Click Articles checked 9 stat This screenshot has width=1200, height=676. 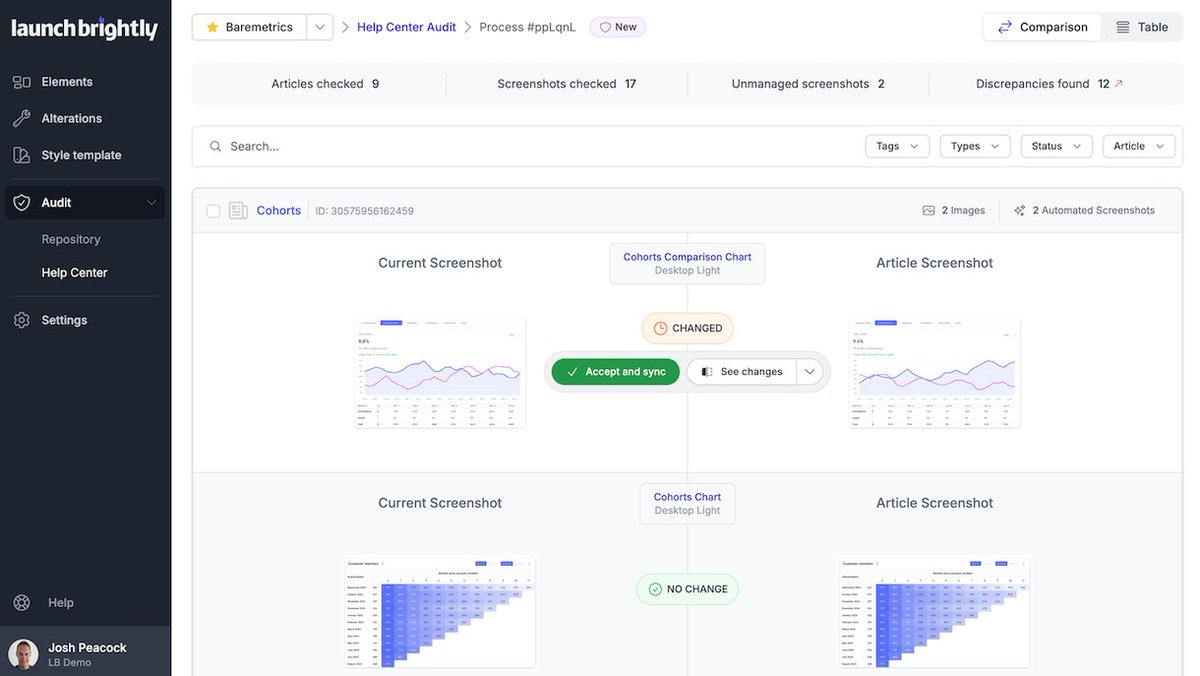(325, 84)
